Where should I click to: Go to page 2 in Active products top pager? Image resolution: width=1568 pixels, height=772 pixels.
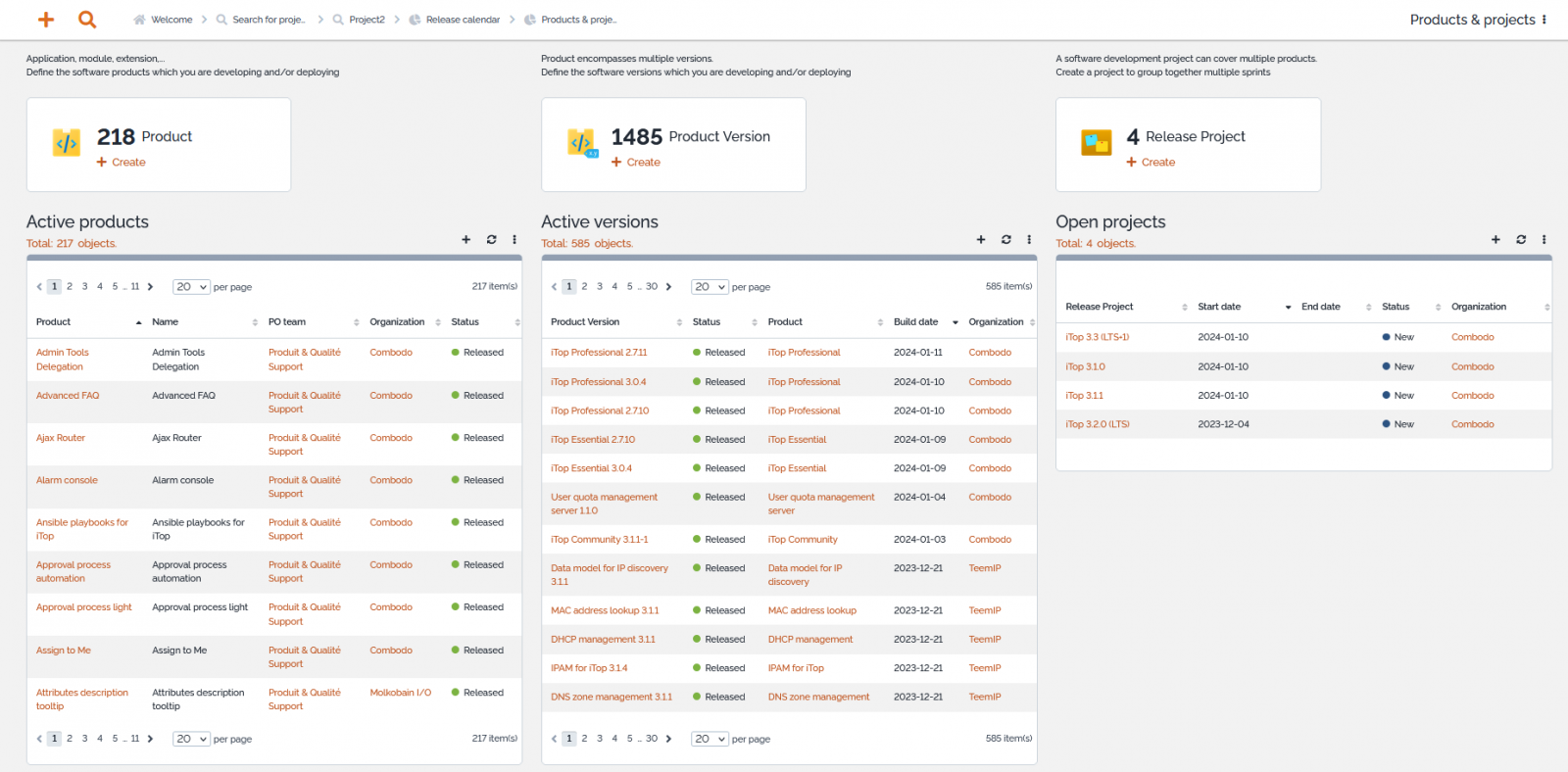70,287
